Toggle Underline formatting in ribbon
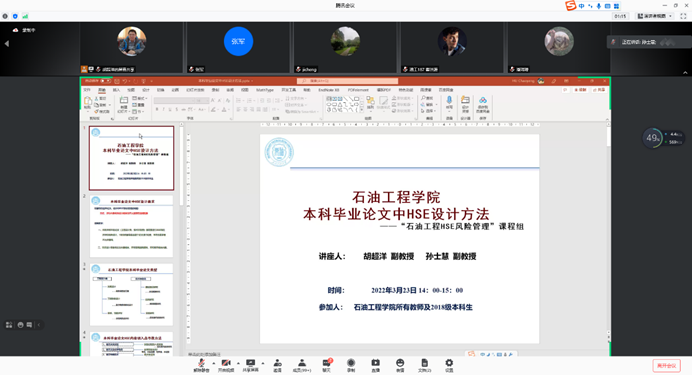The width and height of the screenshot is (692, 375). click(x=170, y=109)
